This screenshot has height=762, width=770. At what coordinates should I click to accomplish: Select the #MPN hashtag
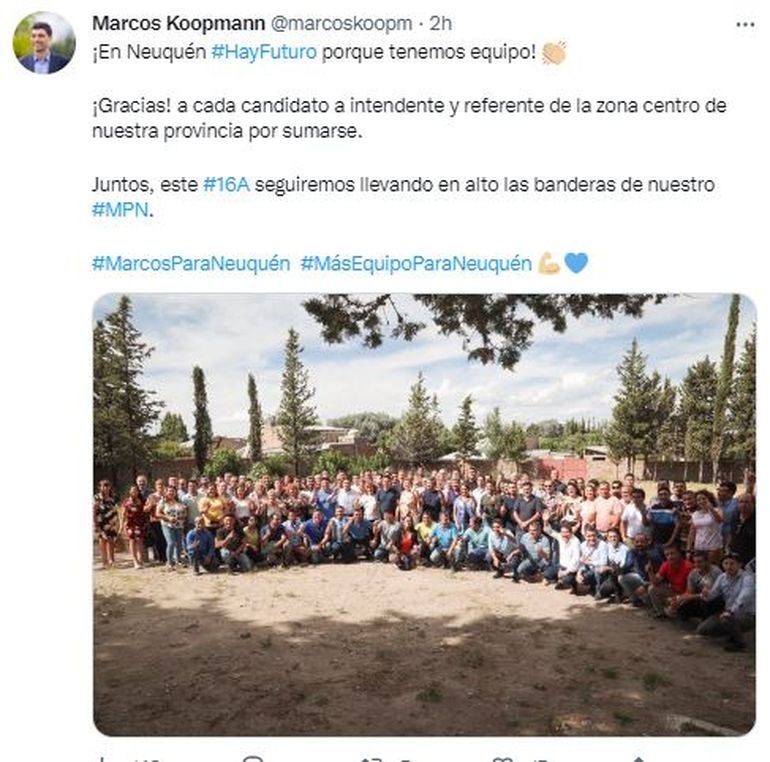click(120, 210)
